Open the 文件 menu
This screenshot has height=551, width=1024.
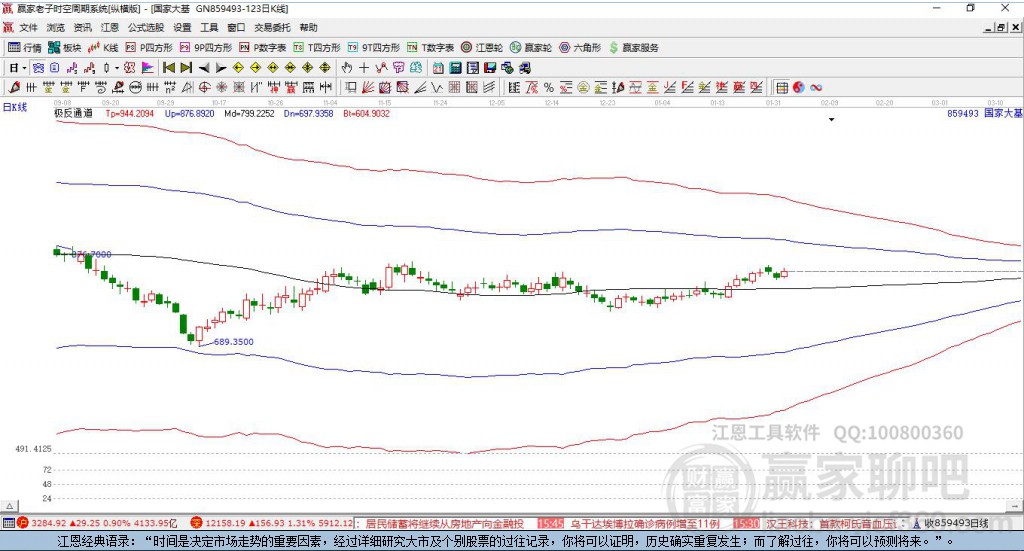click(28, 27)
